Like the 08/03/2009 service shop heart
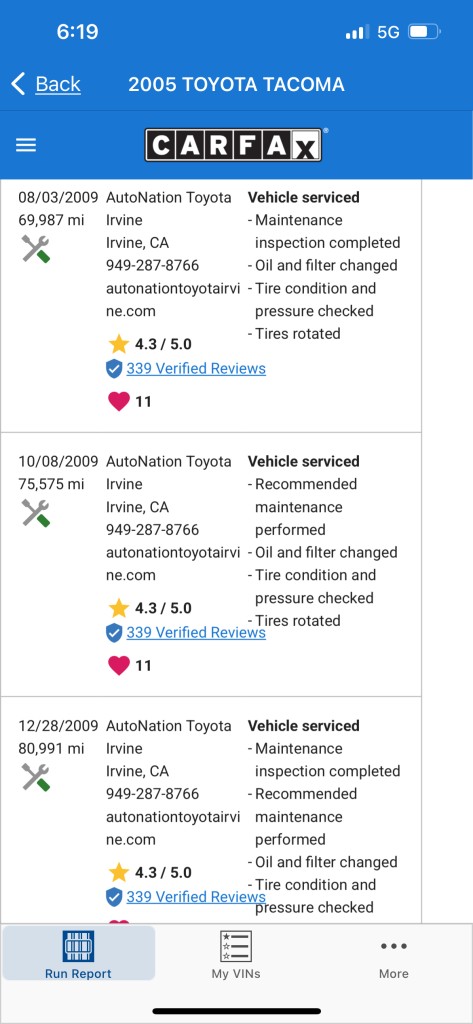 click(x=119, y=402)
